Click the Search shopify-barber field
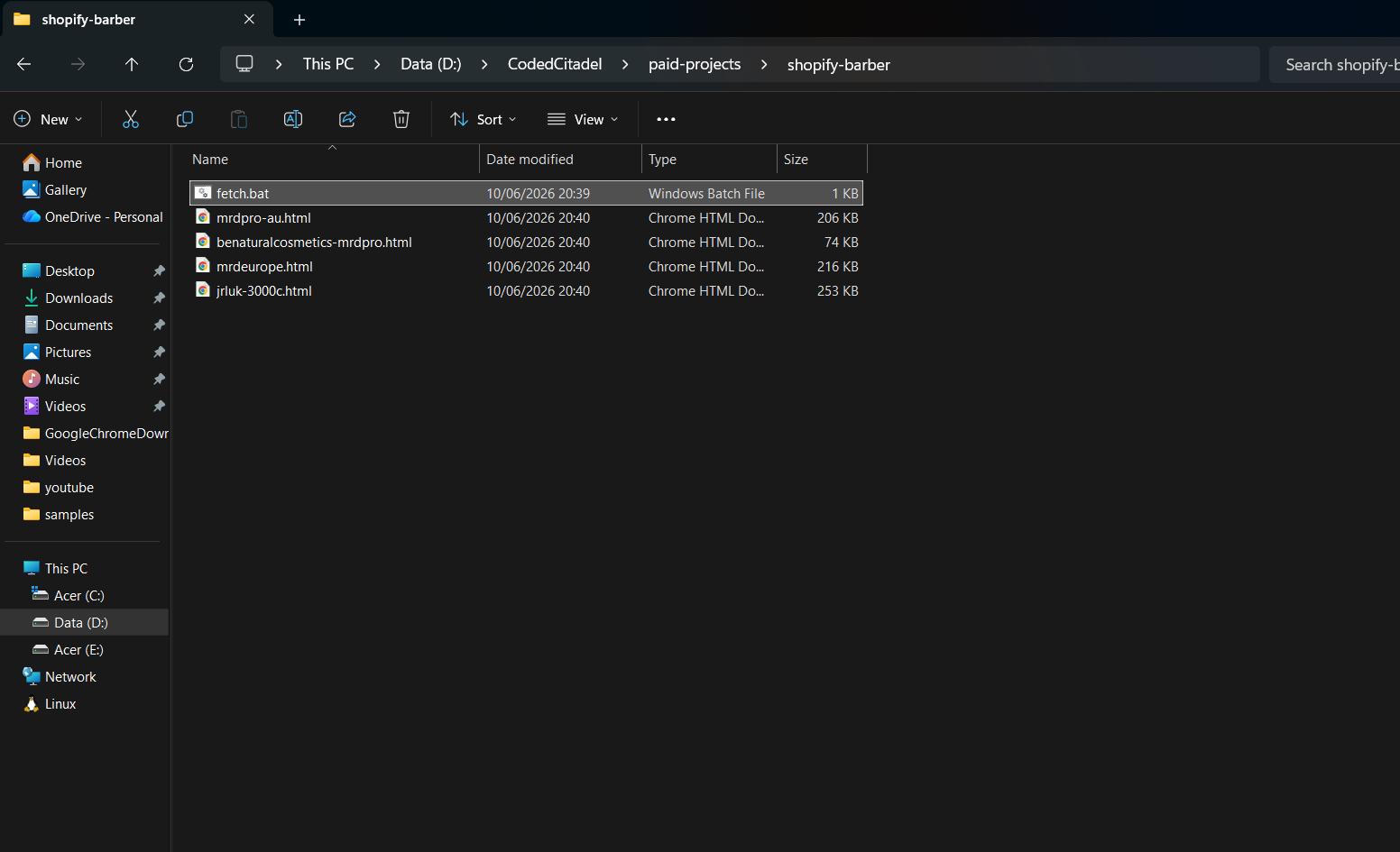Image resolution: width=1400 pixels, height=852 pixels. (x=1335, y=64)
